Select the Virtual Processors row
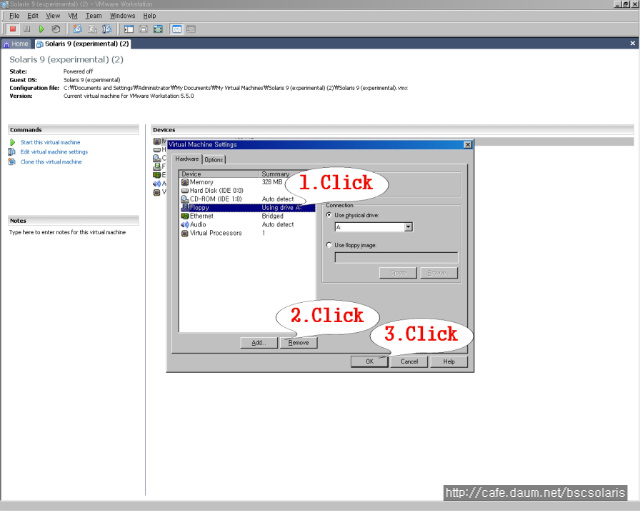This screenshot has height=511, width=640. pos(247,233)
